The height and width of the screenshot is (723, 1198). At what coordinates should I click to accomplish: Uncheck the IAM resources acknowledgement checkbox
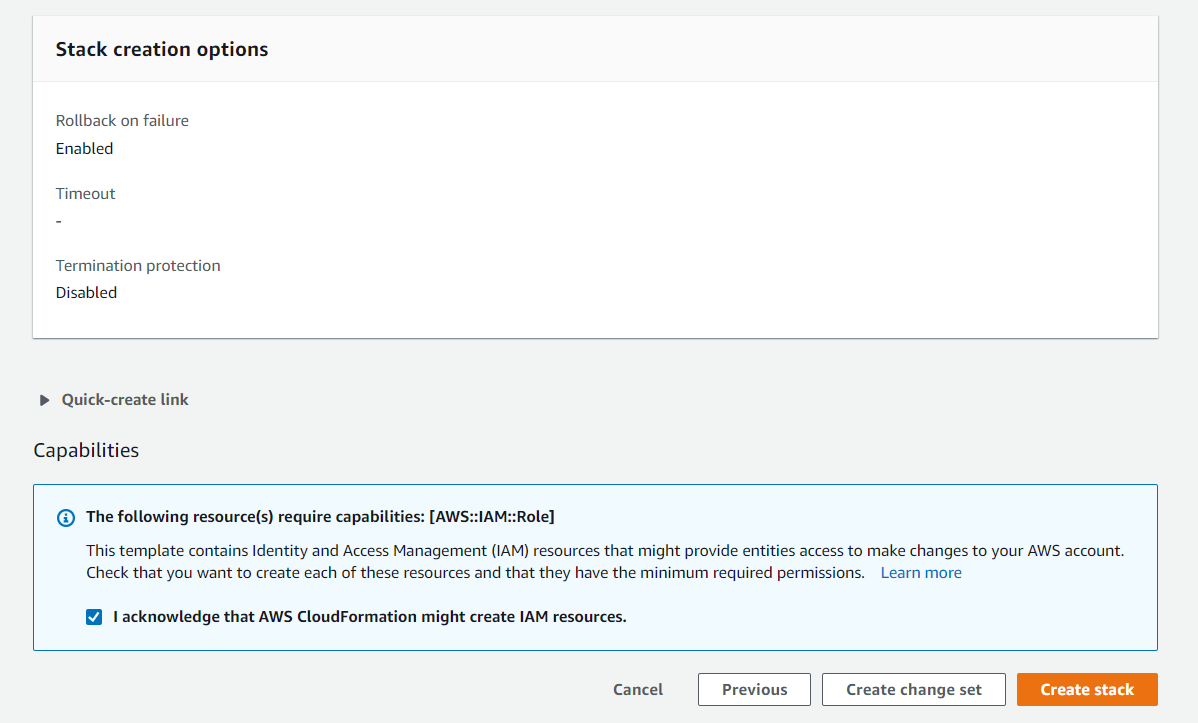[x=94, y=617]
